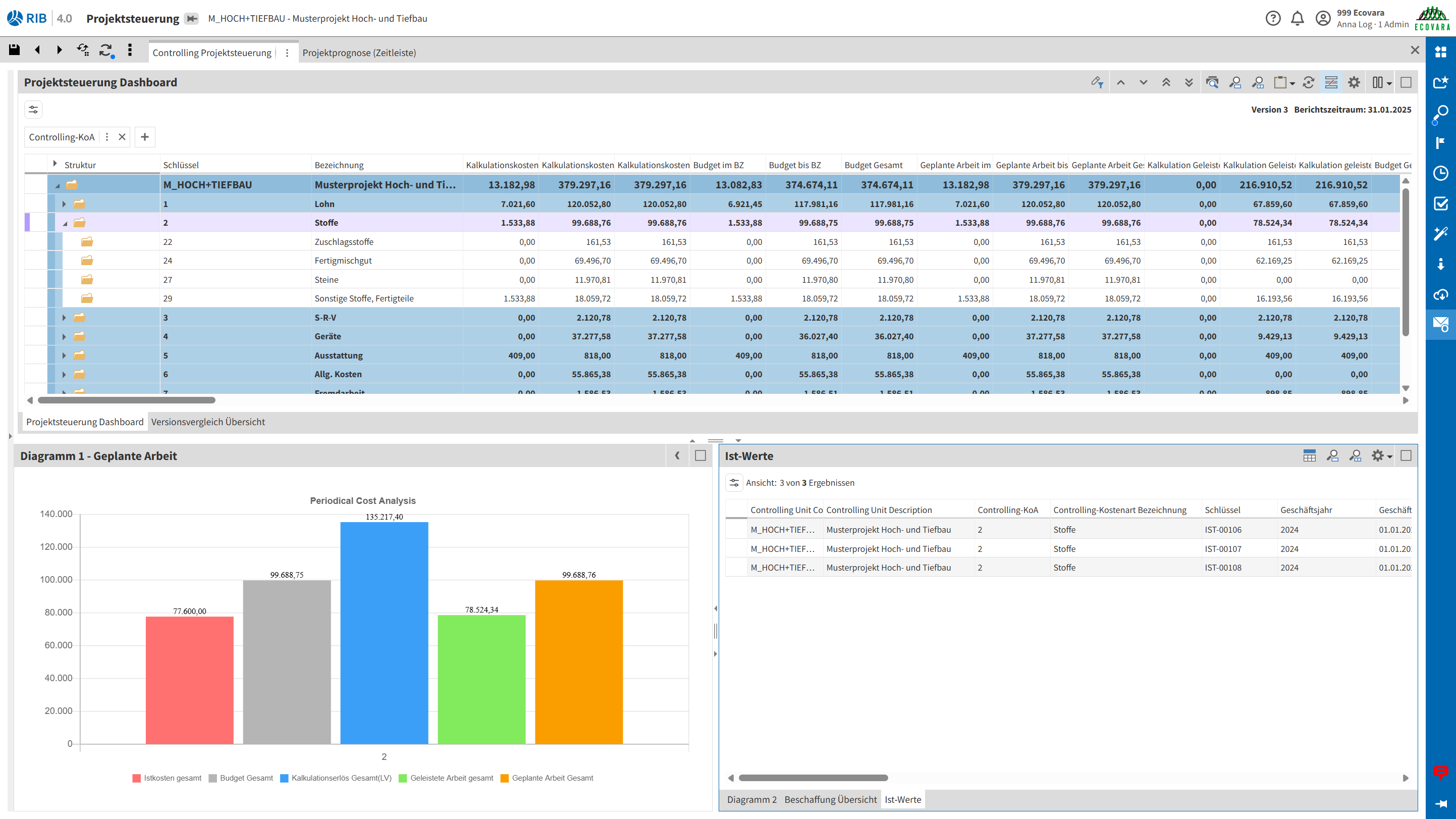Open dashboard grid settings gear
Image resolution: width=1456 pixels, height=819 pixels.
tap(1354, 83)
